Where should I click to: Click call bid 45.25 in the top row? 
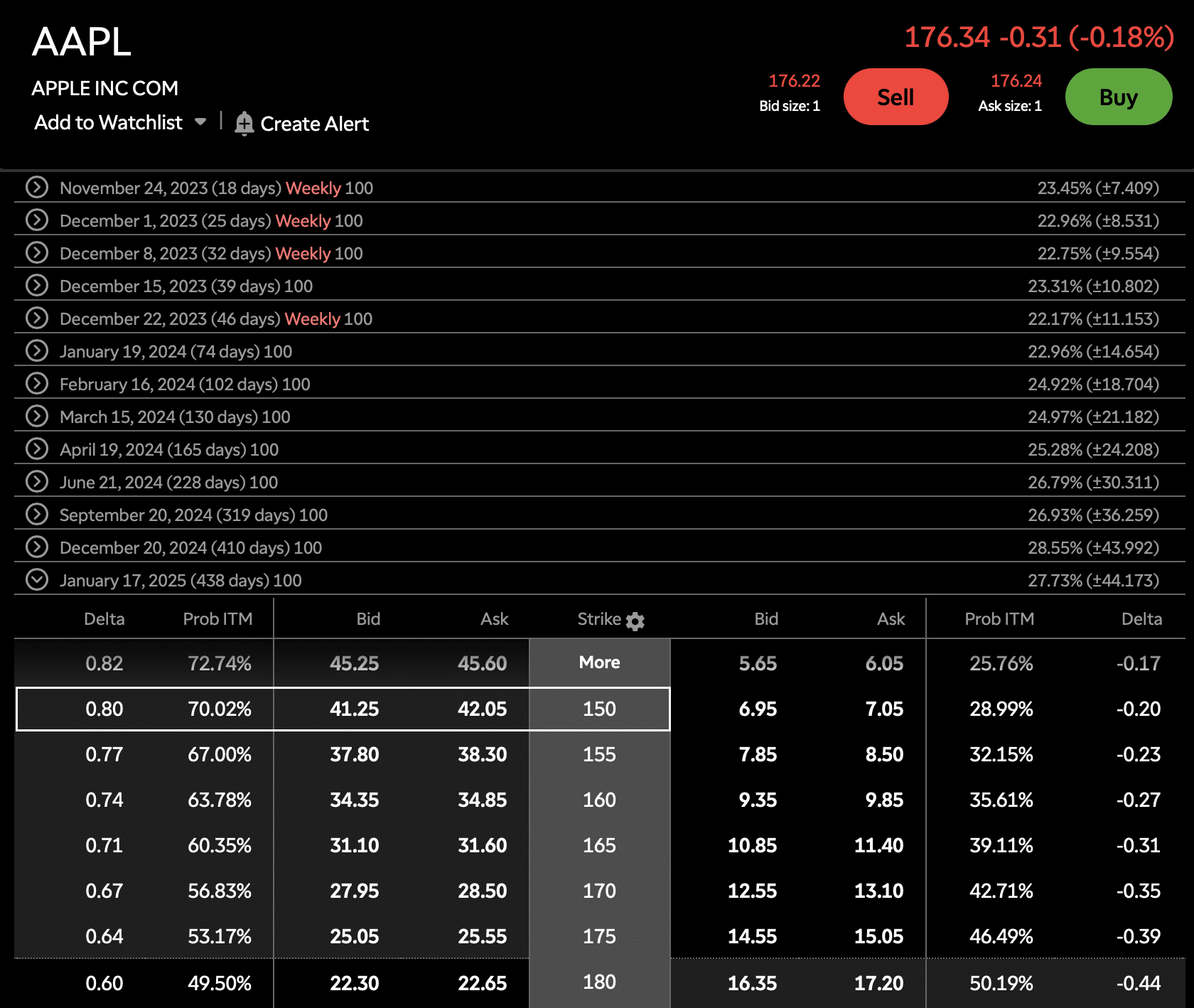click(x=354, y=663)
